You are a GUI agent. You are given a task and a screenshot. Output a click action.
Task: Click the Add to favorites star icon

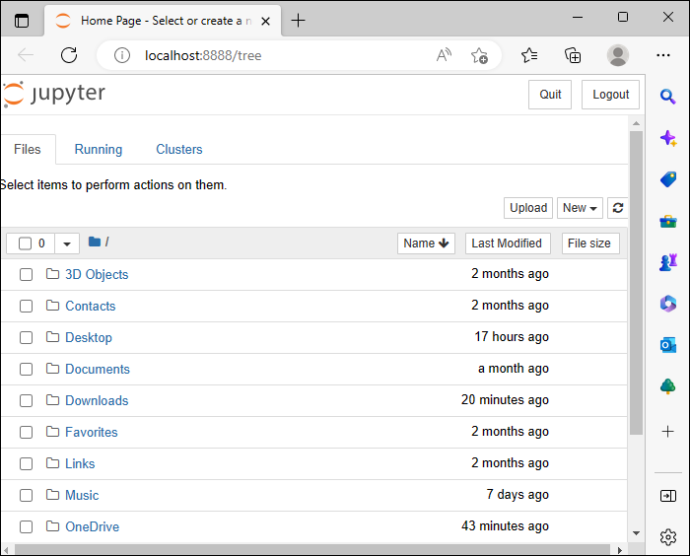pyautogui.click(x=479, y=55)
